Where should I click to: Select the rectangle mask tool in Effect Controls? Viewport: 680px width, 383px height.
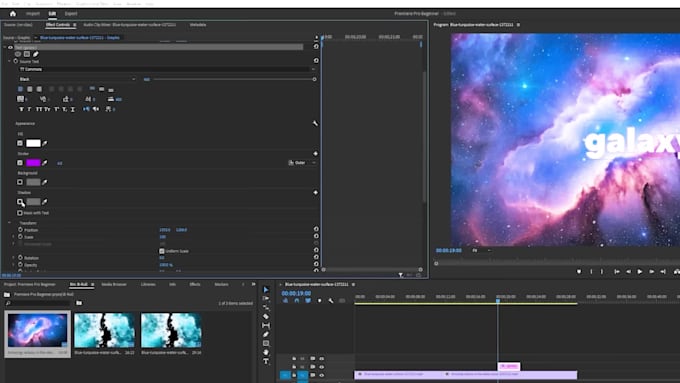pyautogui.click(x=27, y=54)
